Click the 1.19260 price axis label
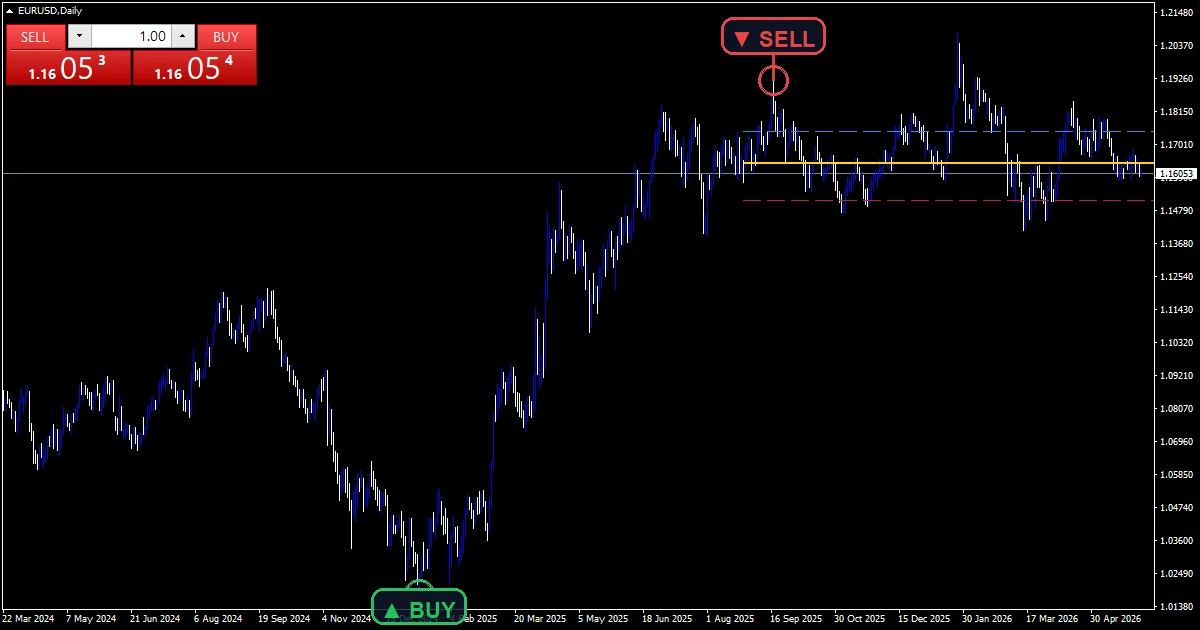The image size is (1200, 630). 1177,79
